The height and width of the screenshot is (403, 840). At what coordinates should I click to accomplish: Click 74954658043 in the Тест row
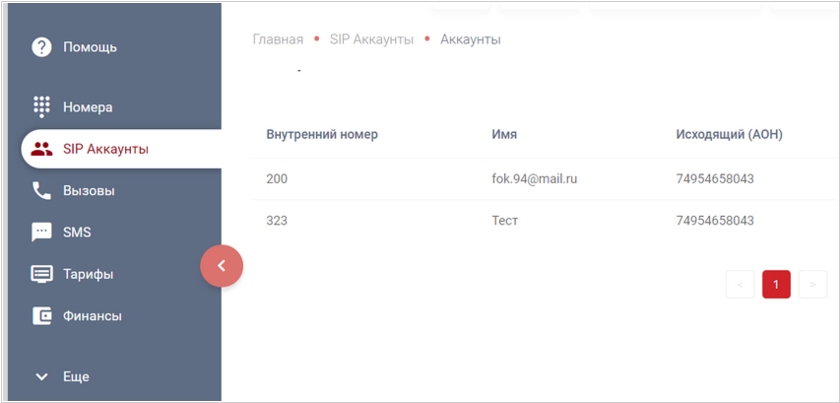coord(715,220)
